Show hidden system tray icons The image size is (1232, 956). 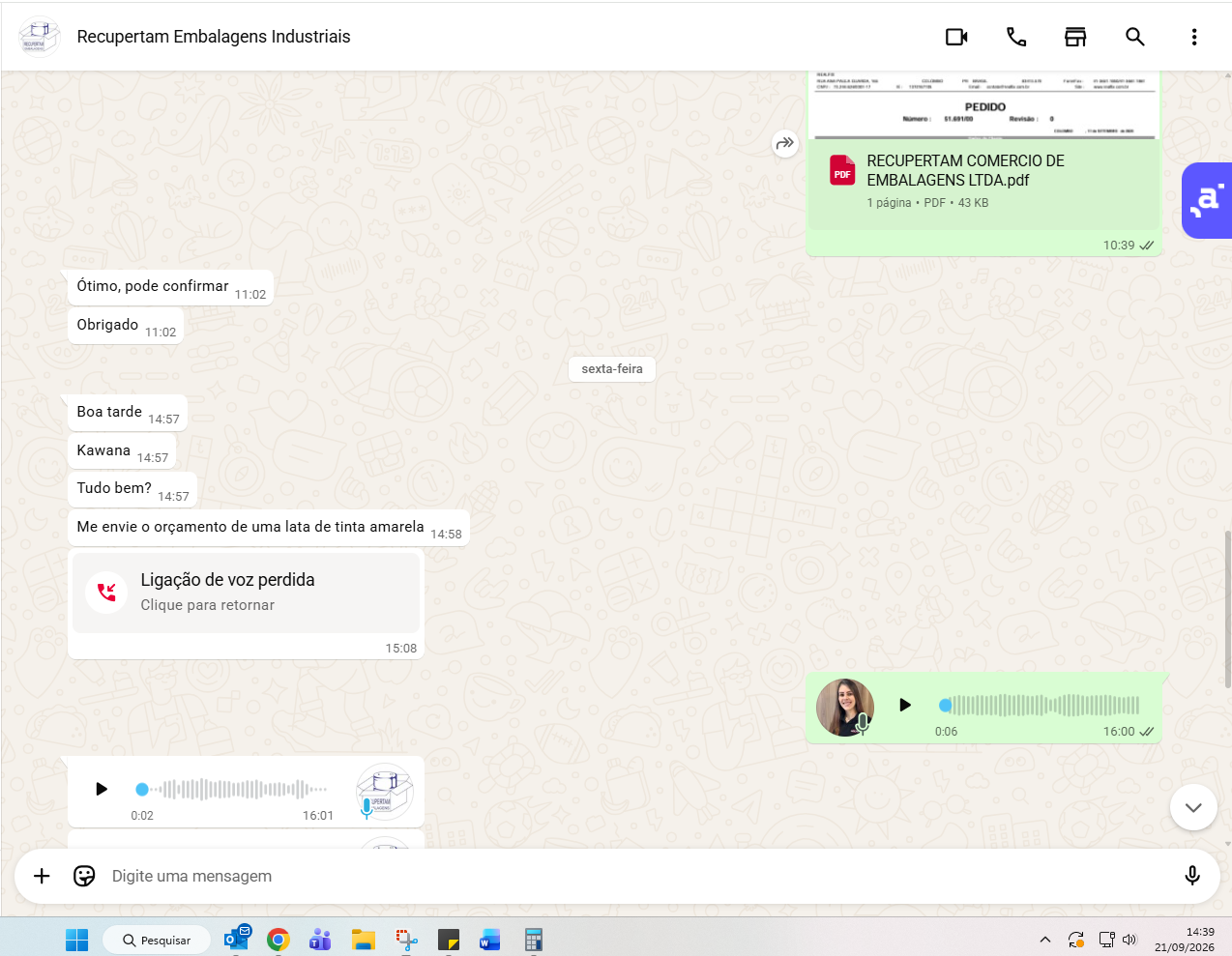(x=1044, y=940)
